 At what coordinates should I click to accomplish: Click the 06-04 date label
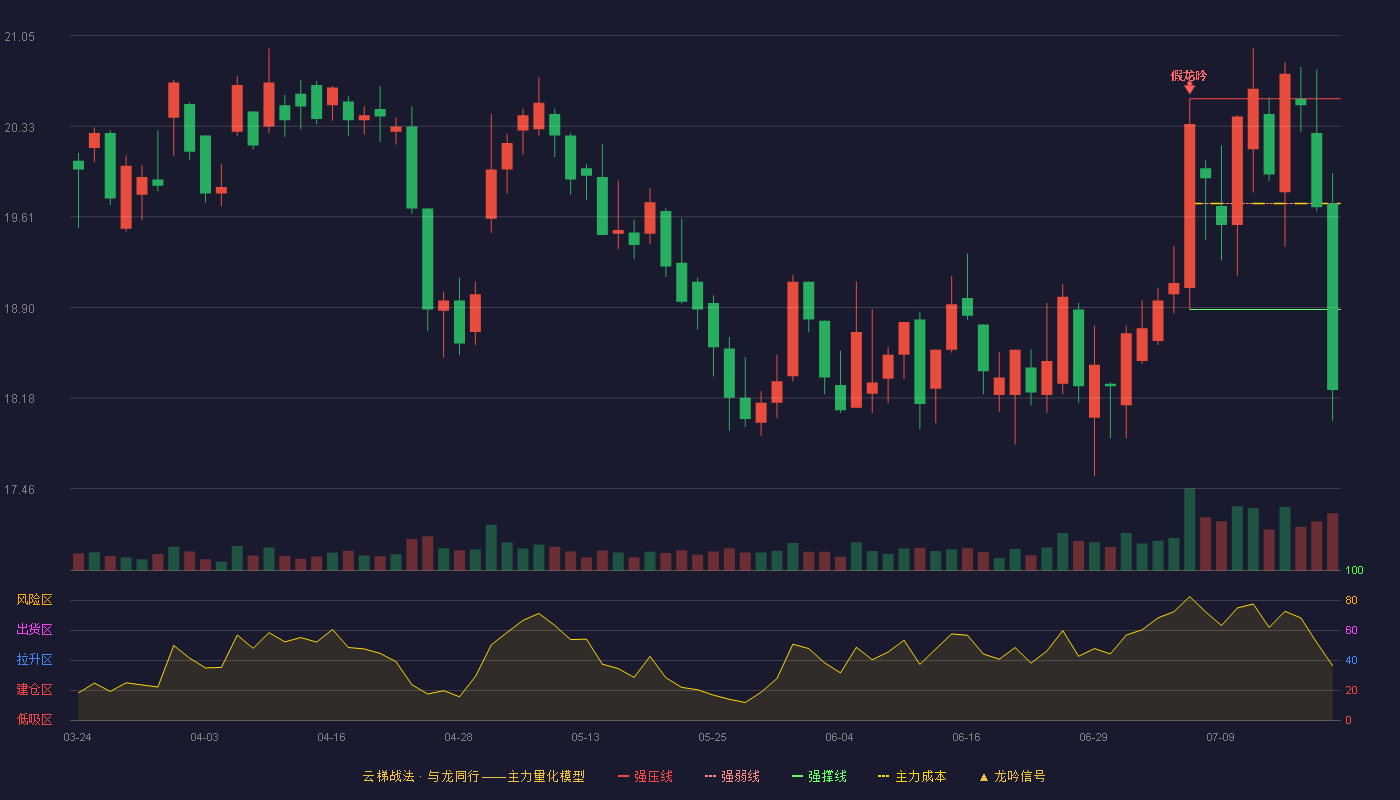839,737
